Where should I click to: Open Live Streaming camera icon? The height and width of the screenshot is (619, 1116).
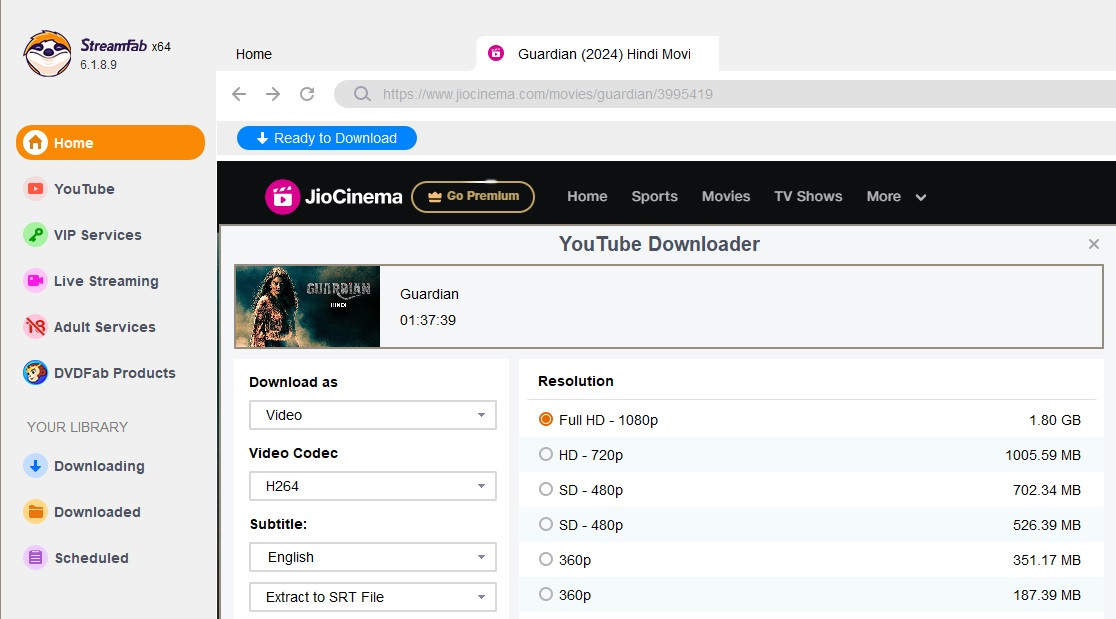(36, 281)
